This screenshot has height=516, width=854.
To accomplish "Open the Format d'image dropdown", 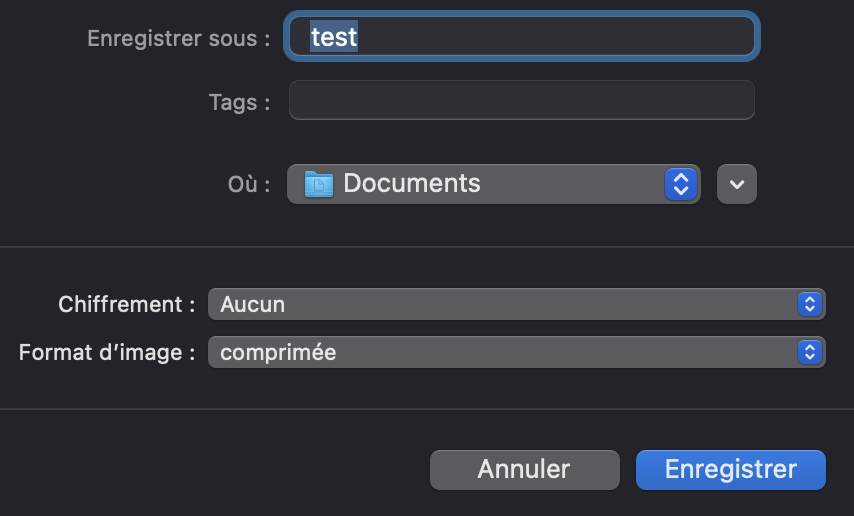I will click(x=517, y=352).
